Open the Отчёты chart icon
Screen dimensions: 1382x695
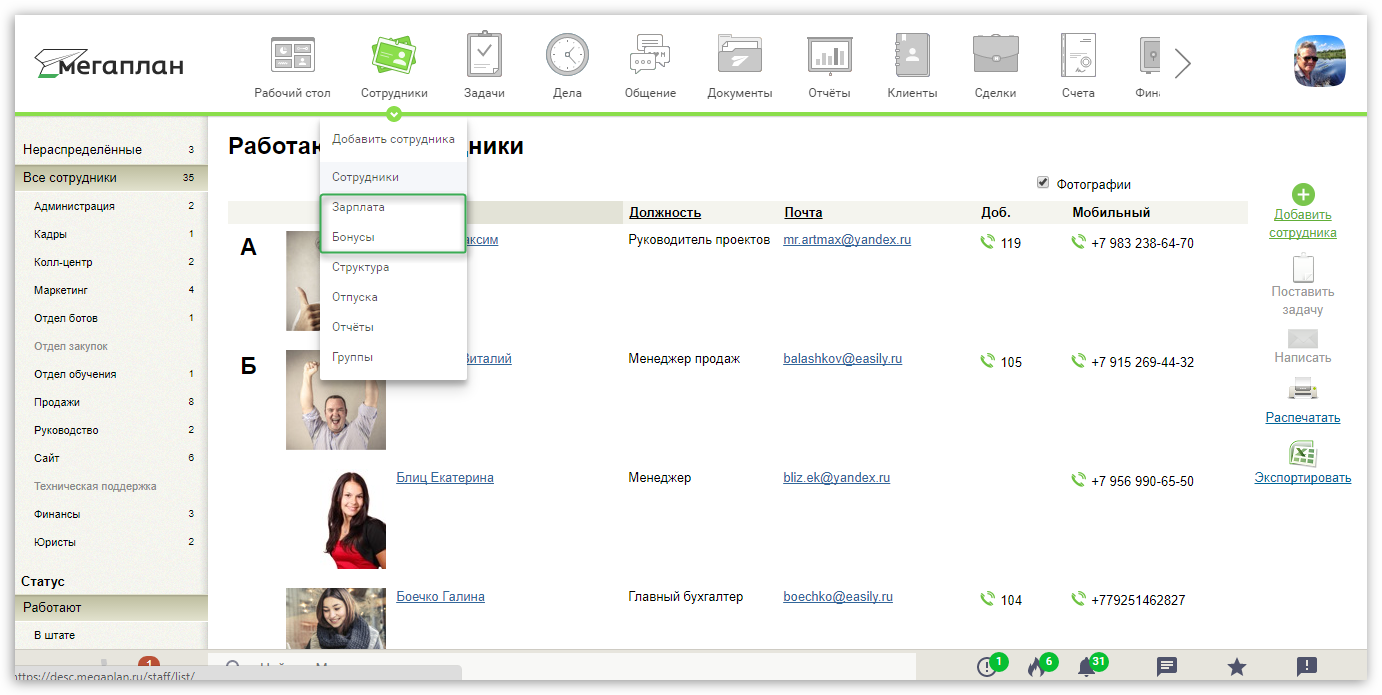click(x=829, y=55)
